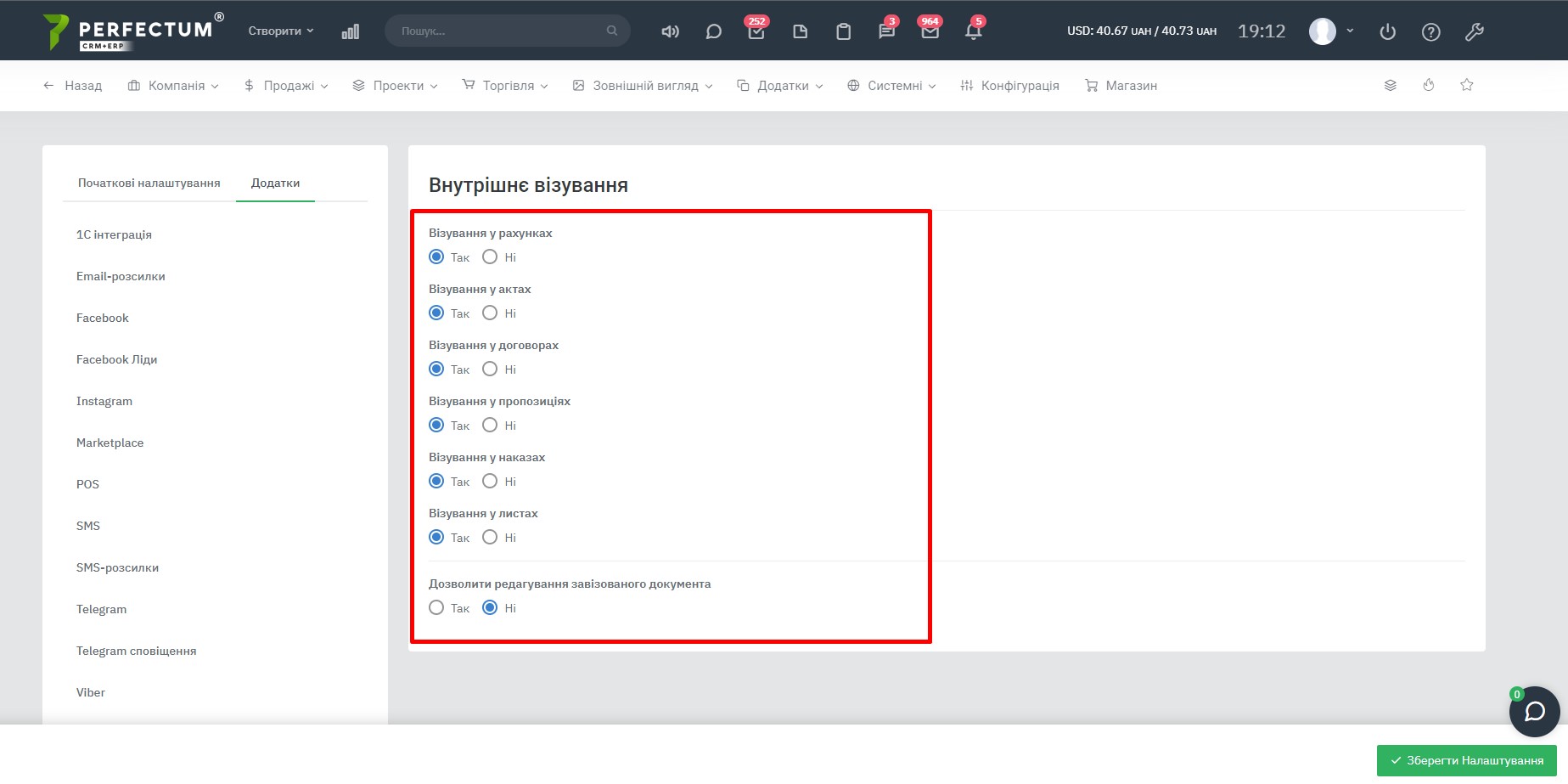Click the Назад back link
Screen dimensions: 1568x784
click(x=72, y=85)
